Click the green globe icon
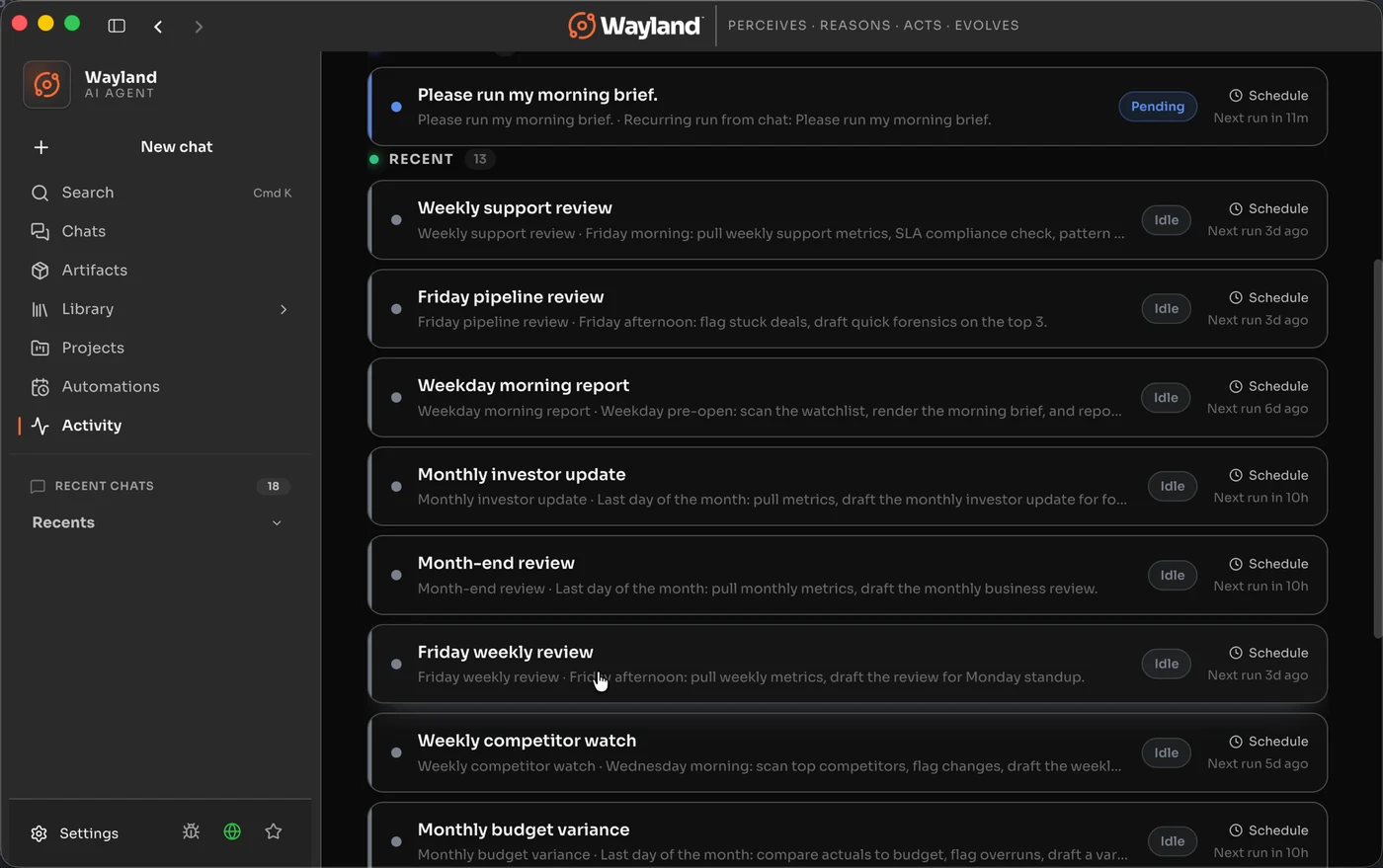The width and height of the screenshot is (1383, 868). [x=232, y=831]
